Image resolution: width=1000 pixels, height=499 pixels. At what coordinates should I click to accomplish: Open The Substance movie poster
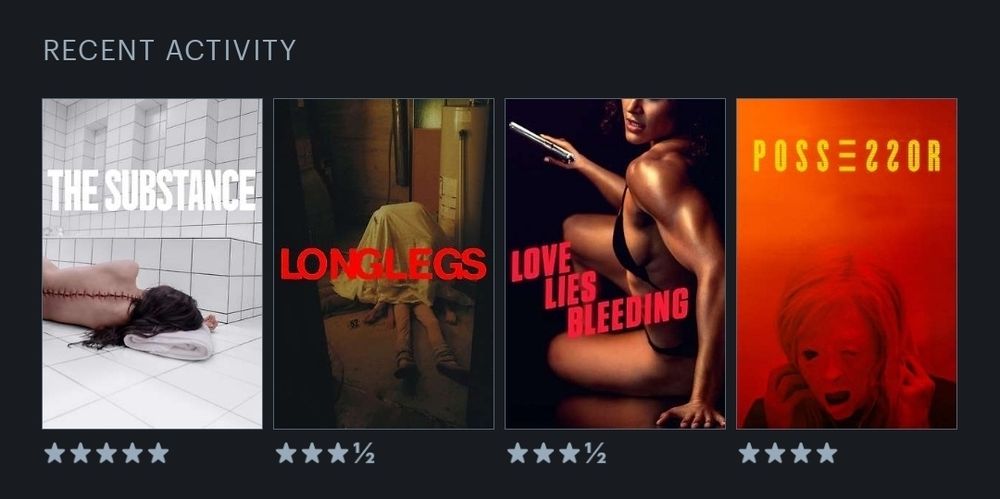152,264
